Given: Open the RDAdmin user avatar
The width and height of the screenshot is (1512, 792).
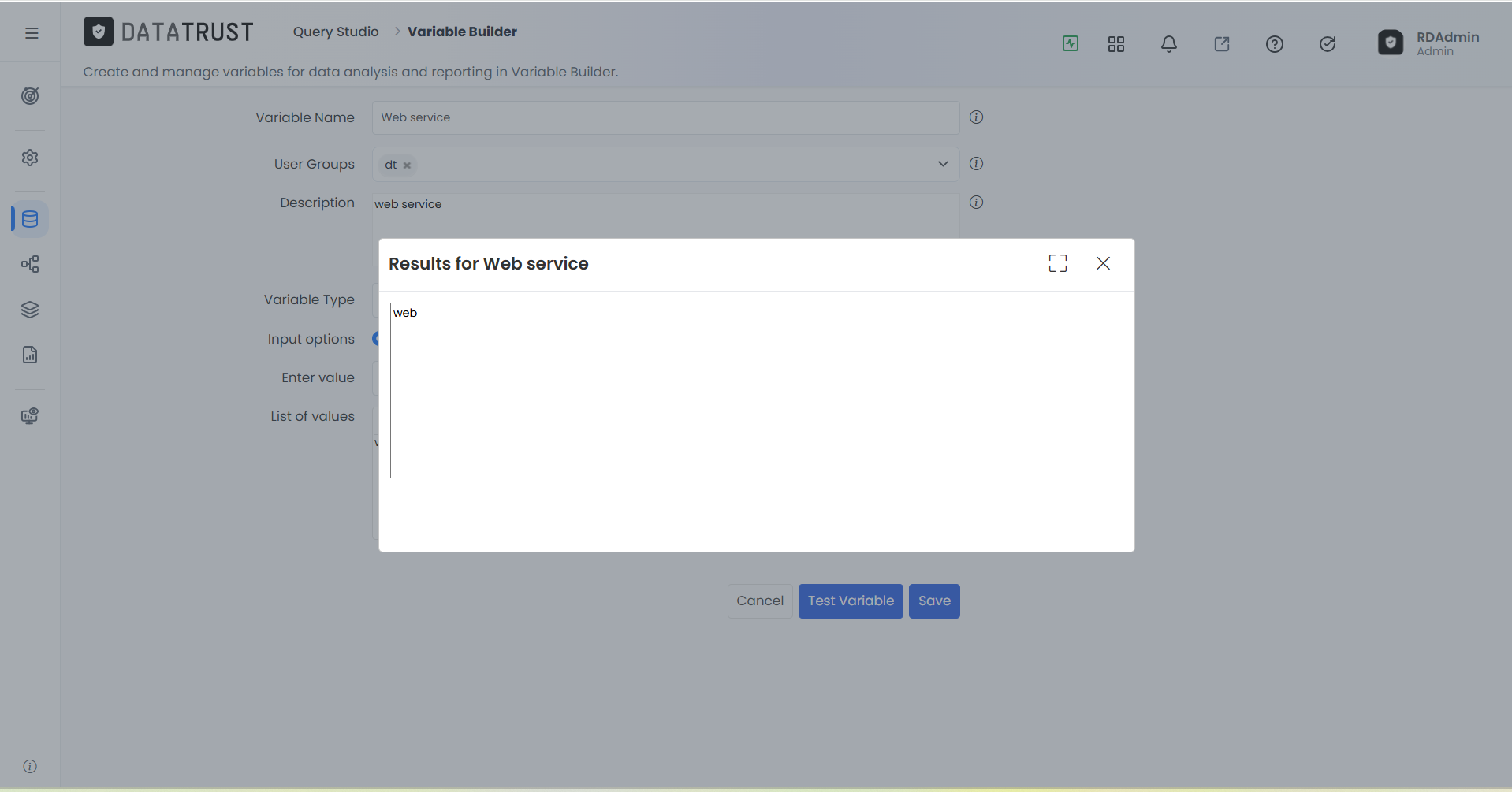Looking at the screenshot, I should click(x=1391, y=43).
